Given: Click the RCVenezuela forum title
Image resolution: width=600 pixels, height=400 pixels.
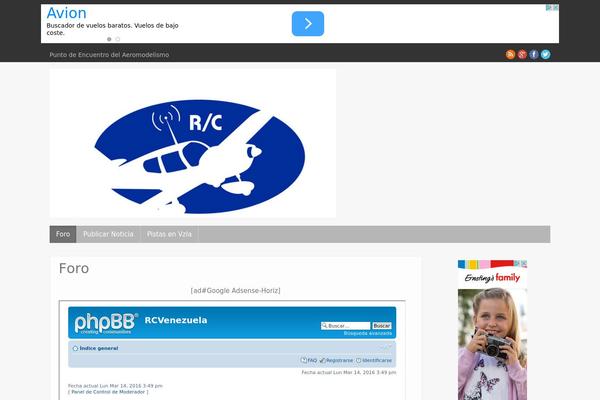Looking at the screenshot, I should click(x=176, y=320).
